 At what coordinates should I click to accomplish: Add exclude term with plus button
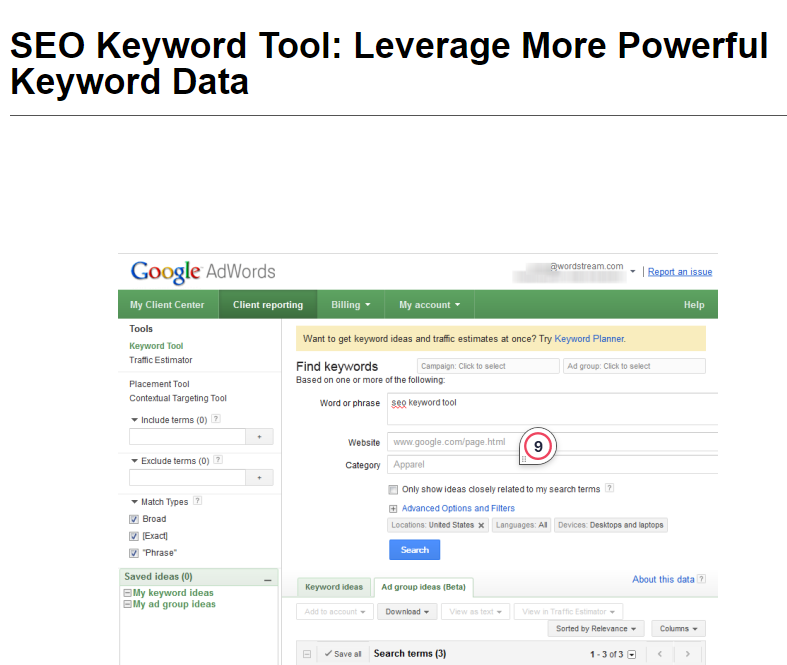(259, 477)
